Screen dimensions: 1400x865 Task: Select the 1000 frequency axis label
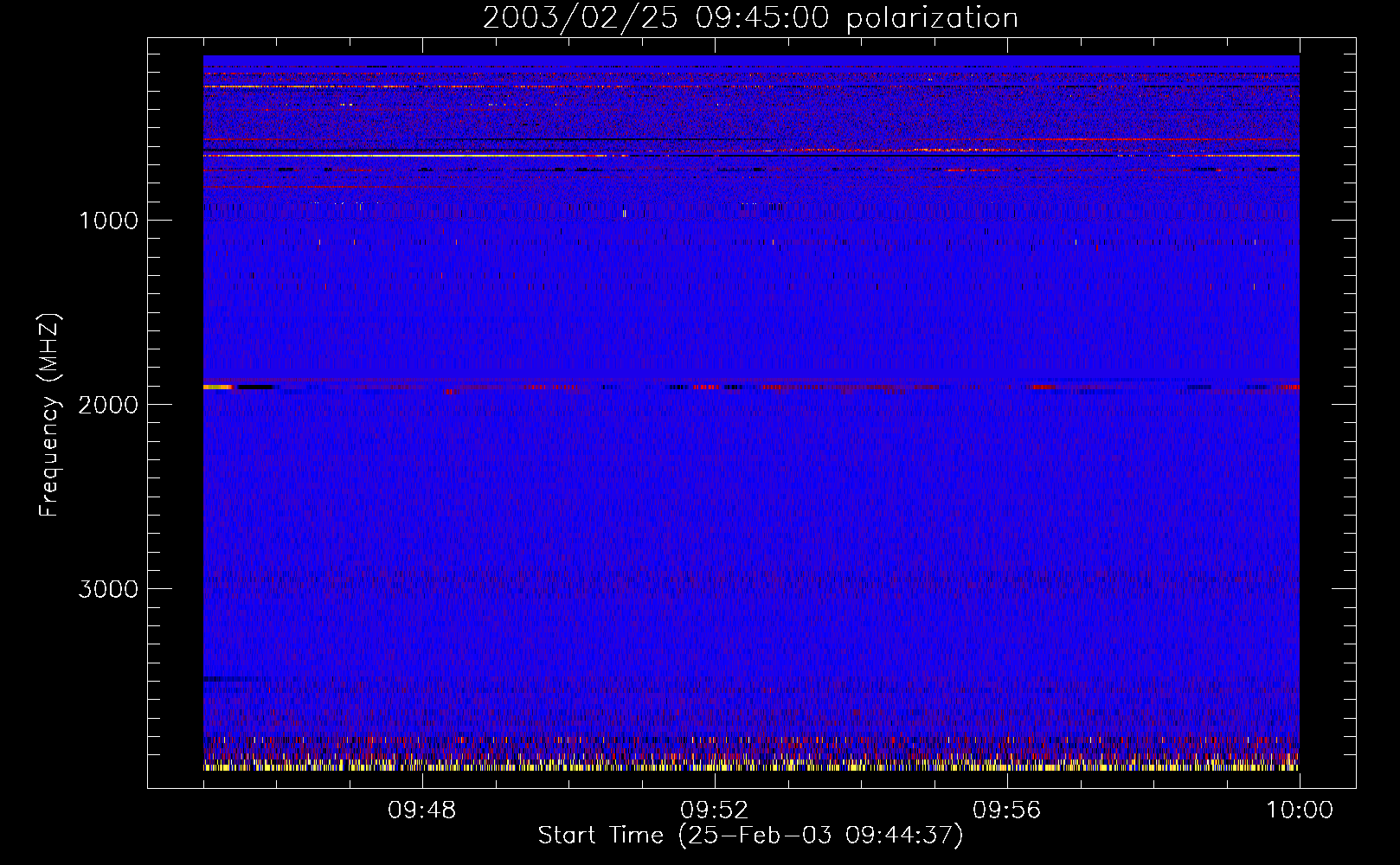click(x=108, y=221)
